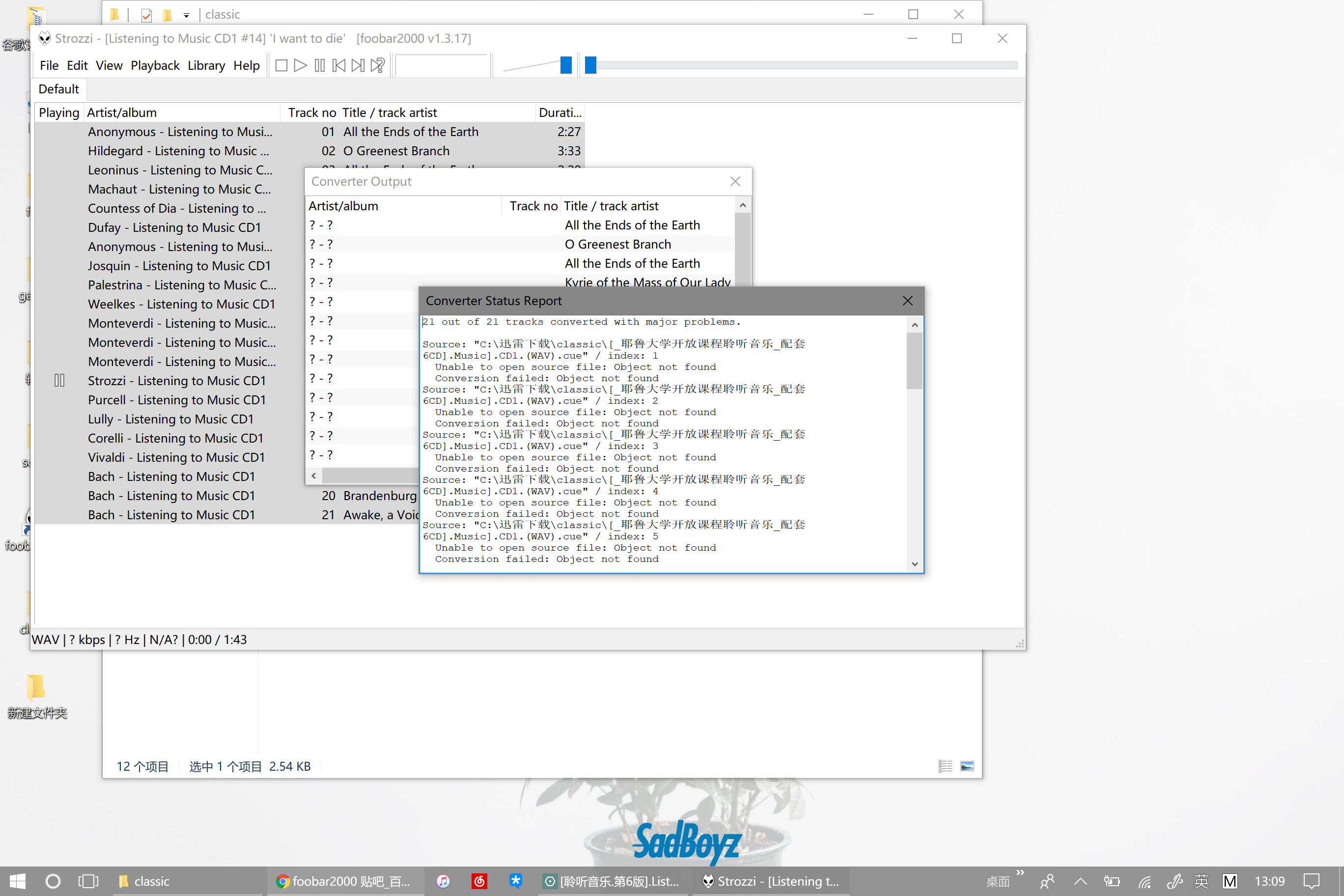Switch Explorer to details view

pyautogui.click(x=945, y=766)
